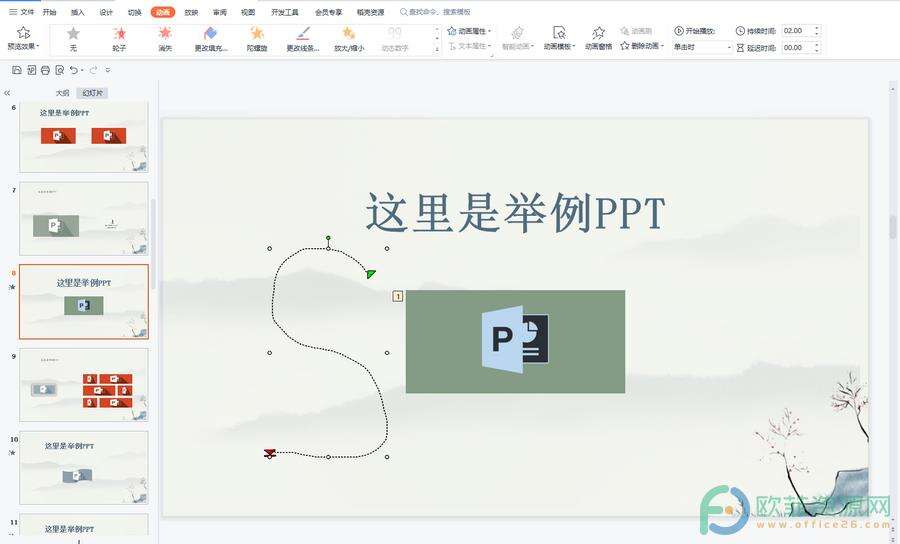Screen dimensions: 900x544
Task: Open the 设计 Design tab
Action: [x=106, y=12]
